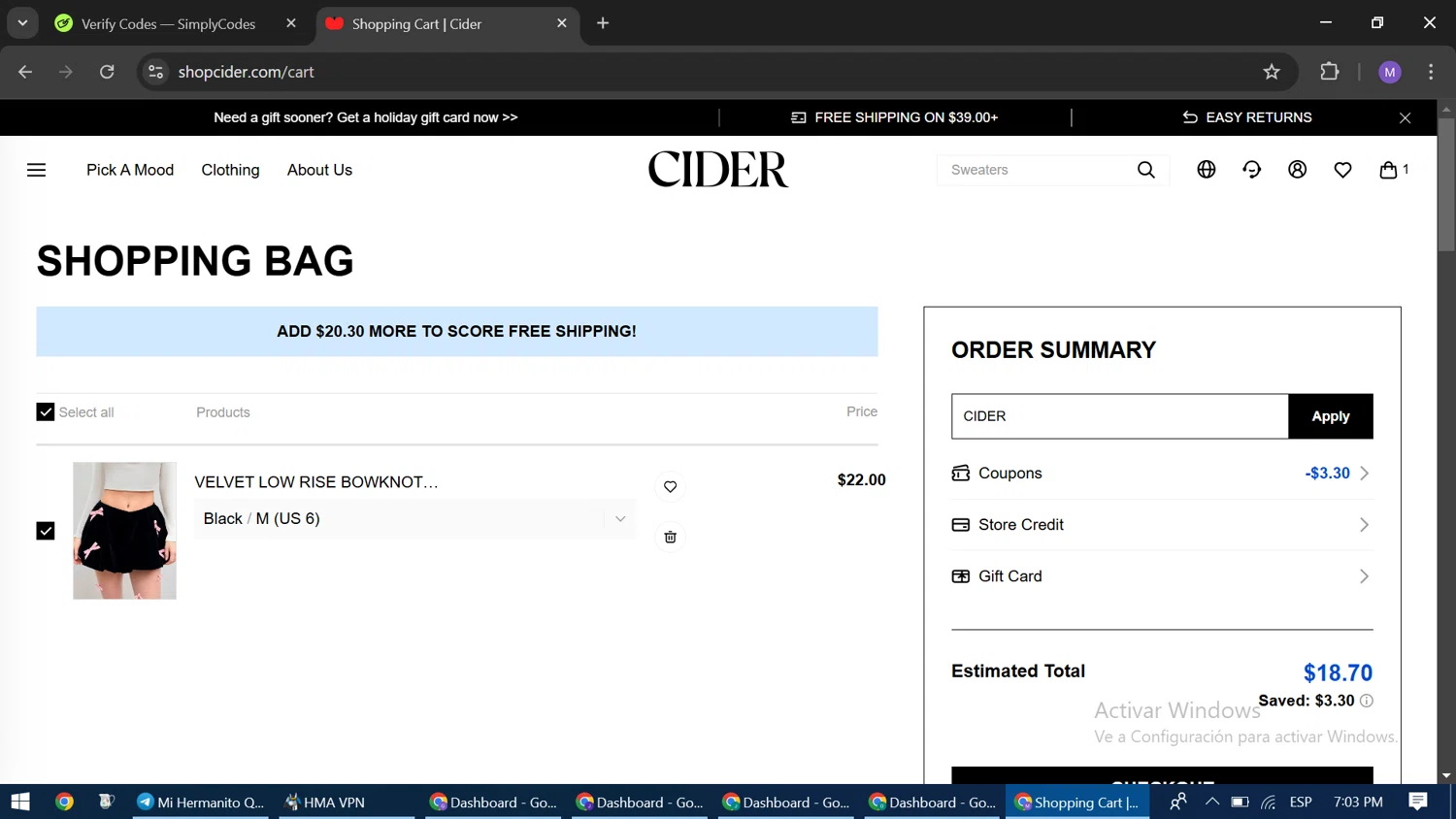The image size is (1456, 819).
Task: Toggle the Select all checkbox
Action: coord(46,412)
